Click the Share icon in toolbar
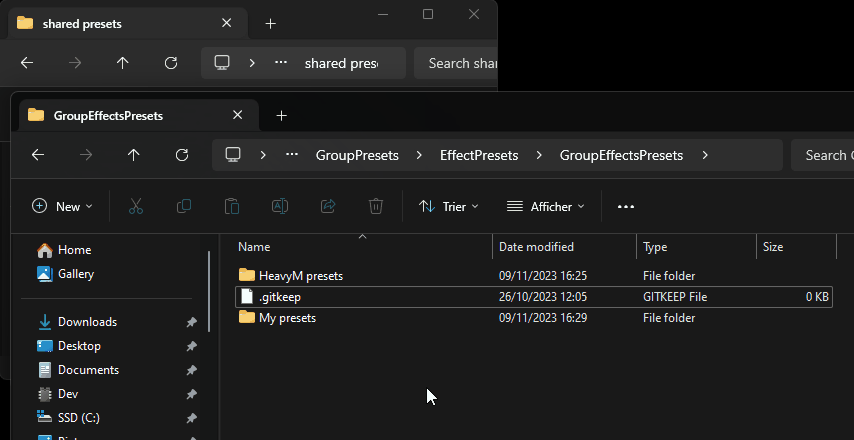The height and width of the screenshot is (440, 854). coord(328,206)
